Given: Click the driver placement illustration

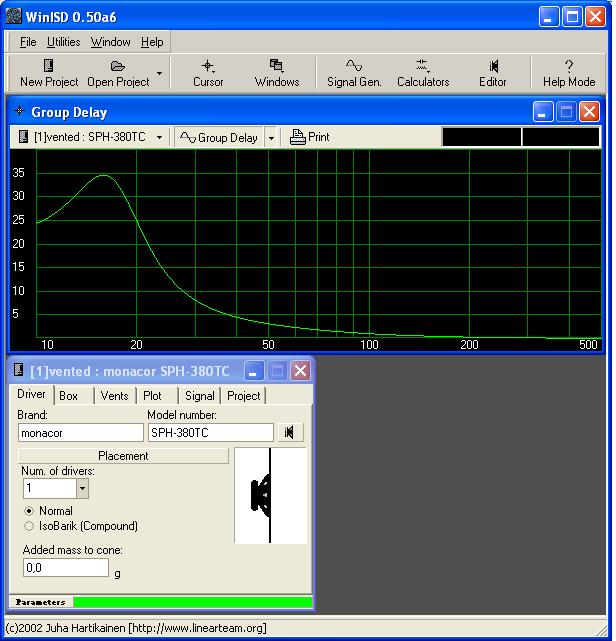Looking at the screenshot, I should pos(270,495).
